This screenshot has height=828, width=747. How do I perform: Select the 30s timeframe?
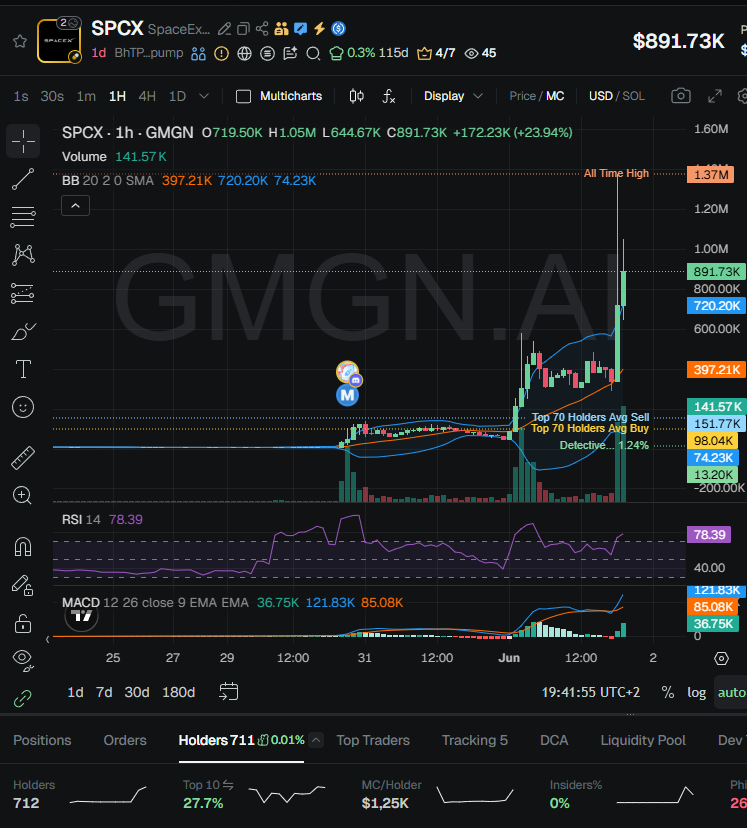(x=52, y=96)
